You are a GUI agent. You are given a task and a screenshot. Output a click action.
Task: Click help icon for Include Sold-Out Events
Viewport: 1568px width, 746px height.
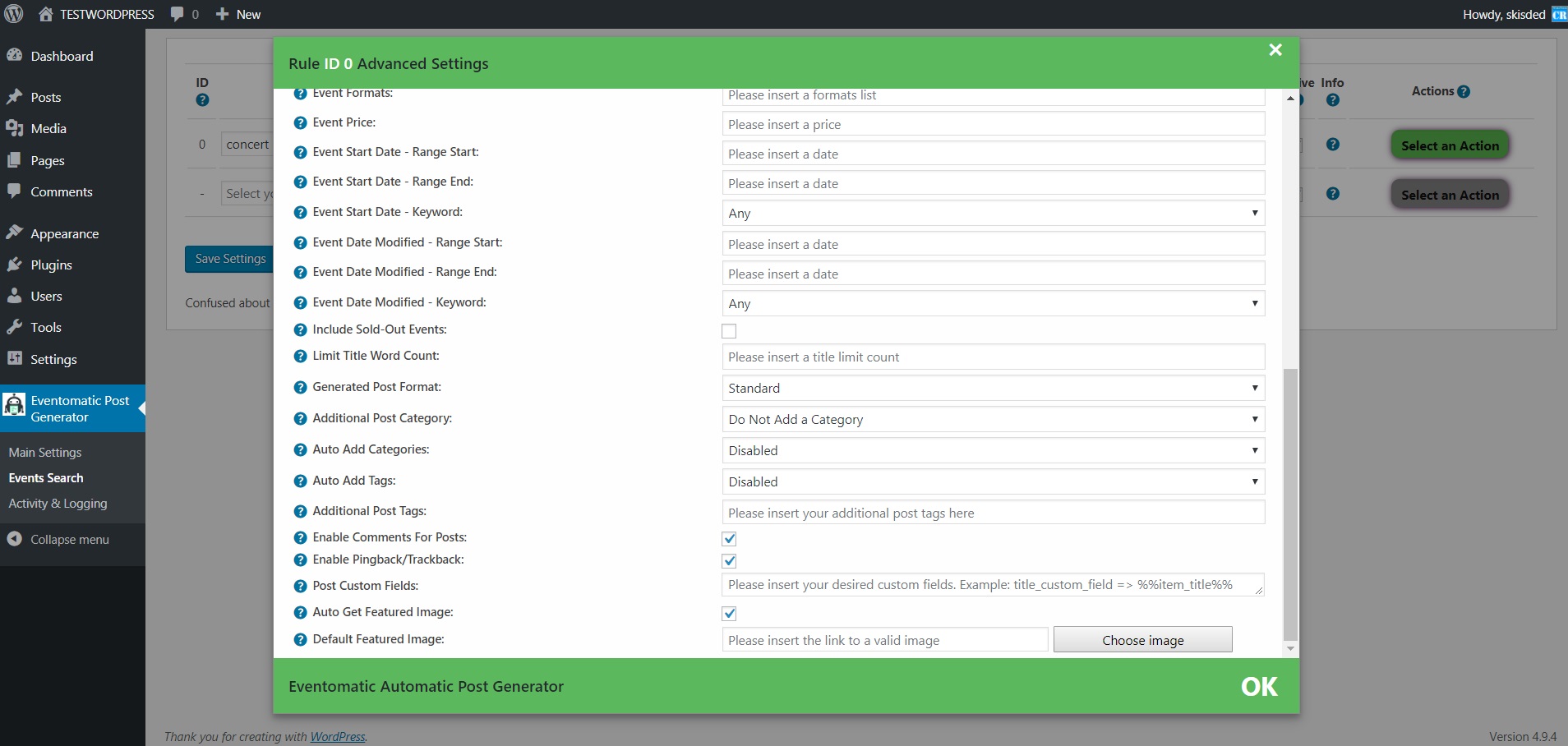[x=300, y=330]
